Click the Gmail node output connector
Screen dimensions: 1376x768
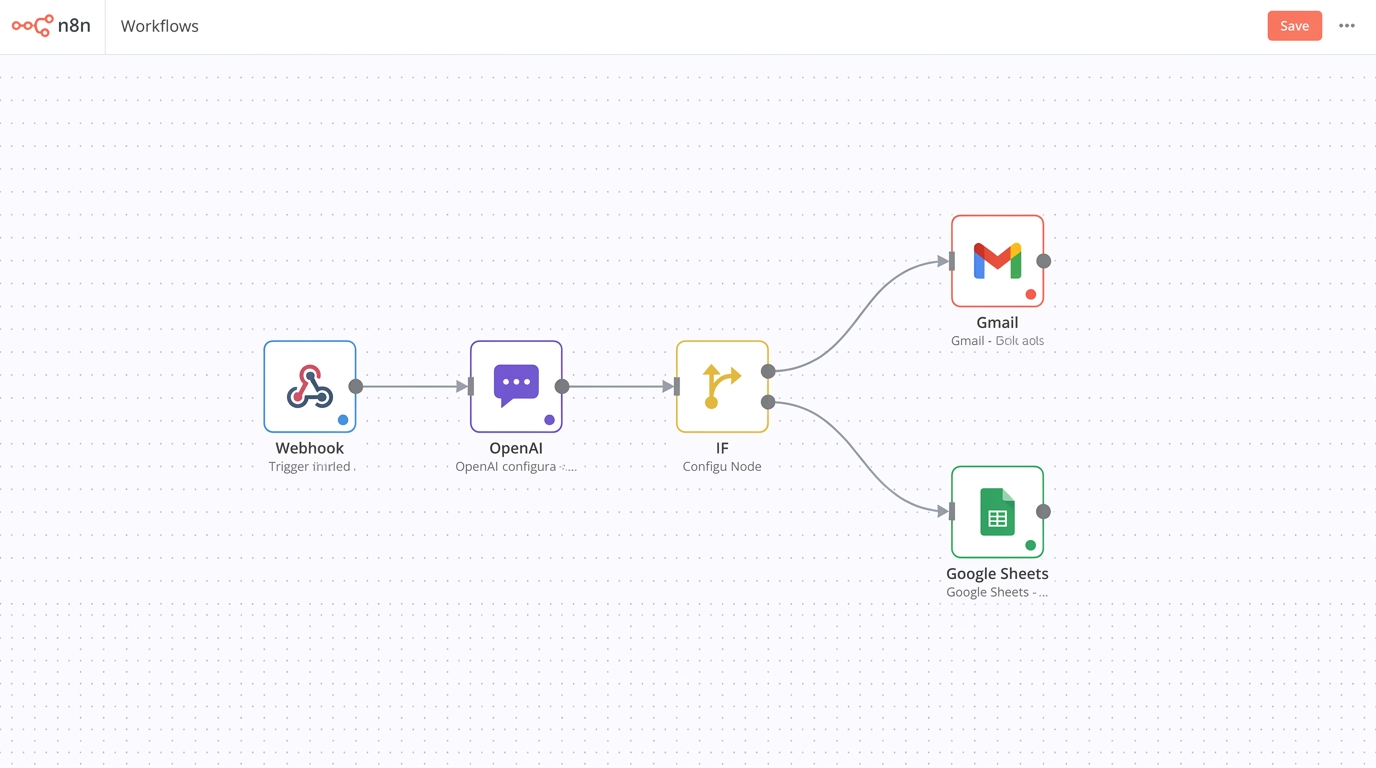1043,261
